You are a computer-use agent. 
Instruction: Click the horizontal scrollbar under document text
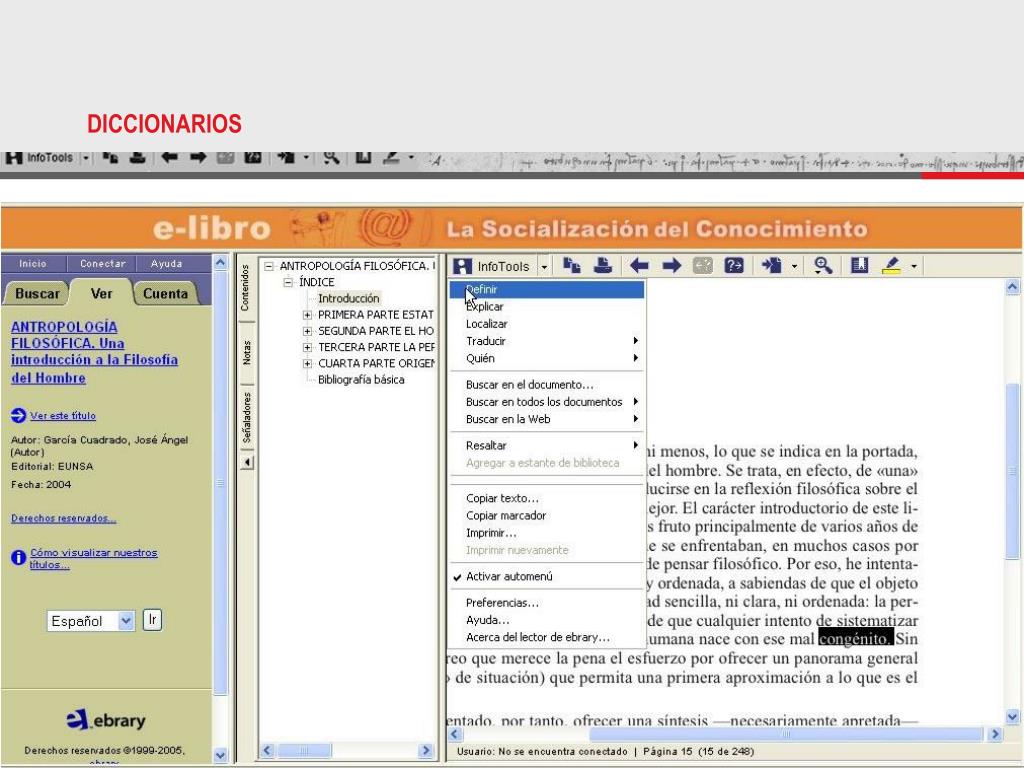[x=720, y=734]
